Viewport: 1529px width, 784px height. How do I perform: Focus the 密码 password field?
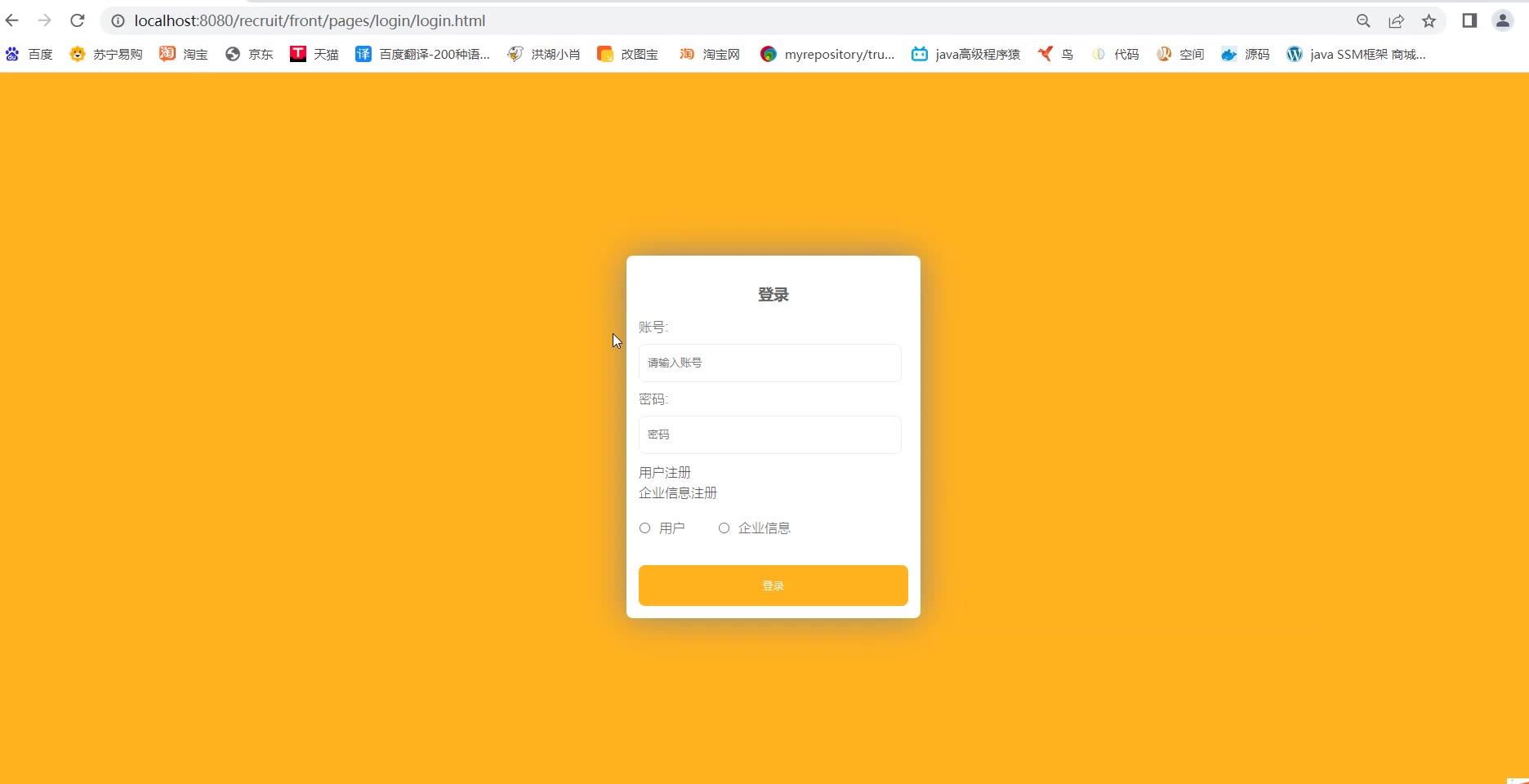click(770, 434)
